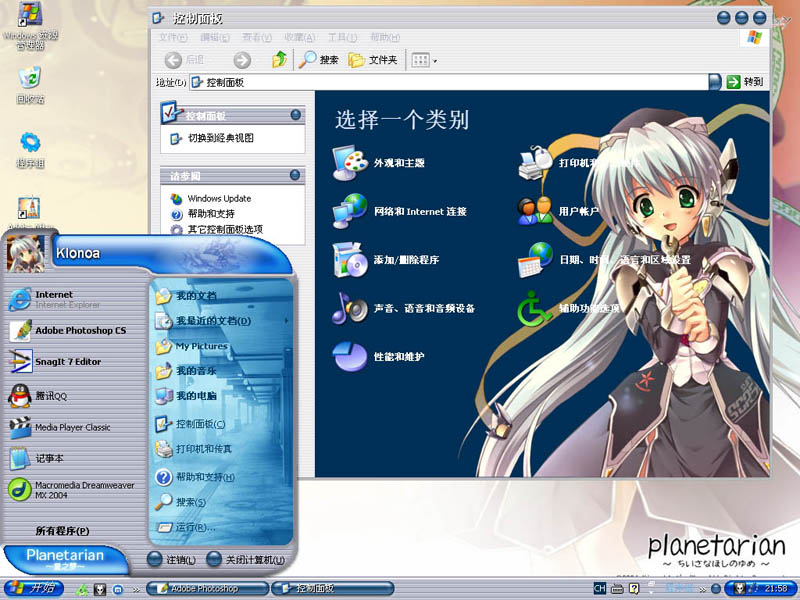800x600 pixels.
Task: Open User Accounts category icon
Action: [x=535, y=211]
